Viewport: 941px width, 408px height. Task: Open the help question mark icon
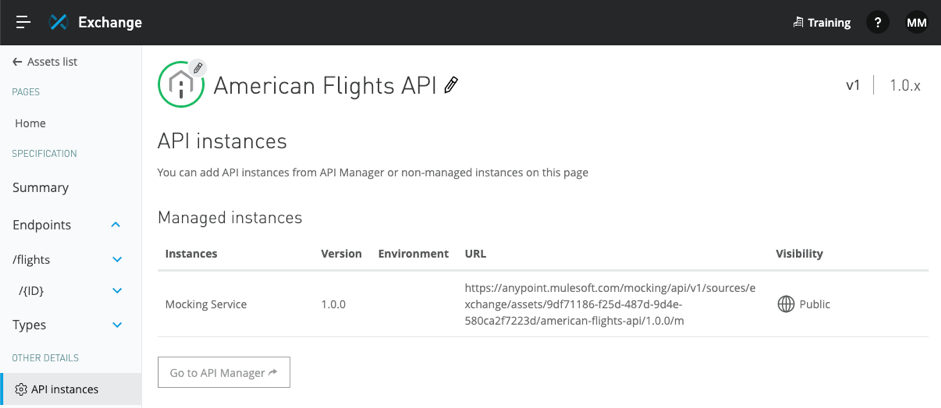click(x=877, y=23)
